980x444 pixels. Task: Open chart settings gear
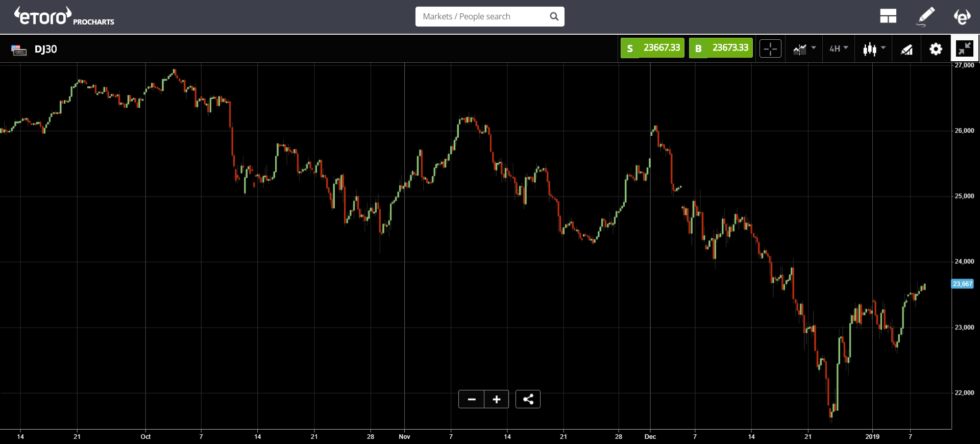click(x=936, y=49)
